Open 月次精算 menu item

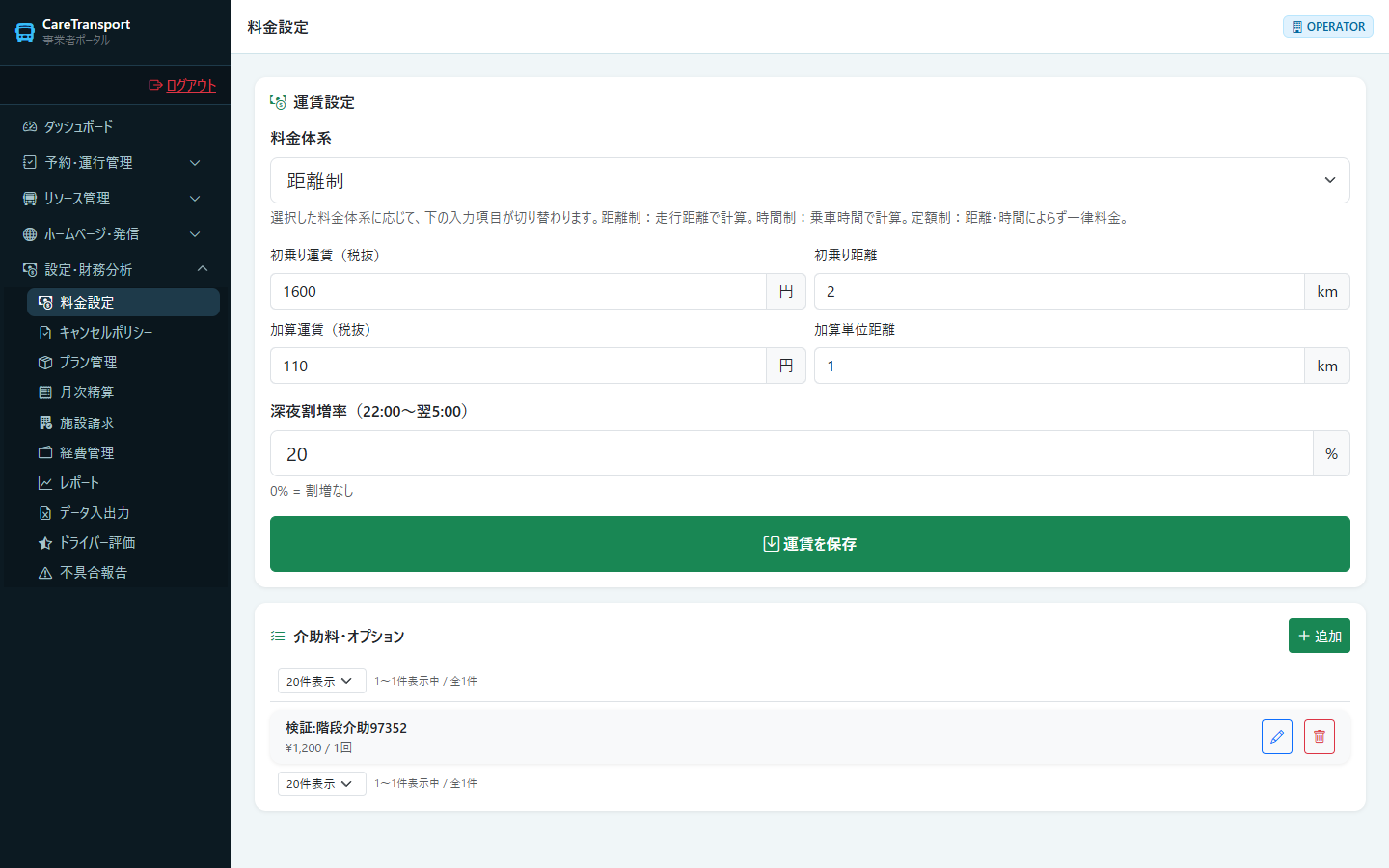[123, 392]
